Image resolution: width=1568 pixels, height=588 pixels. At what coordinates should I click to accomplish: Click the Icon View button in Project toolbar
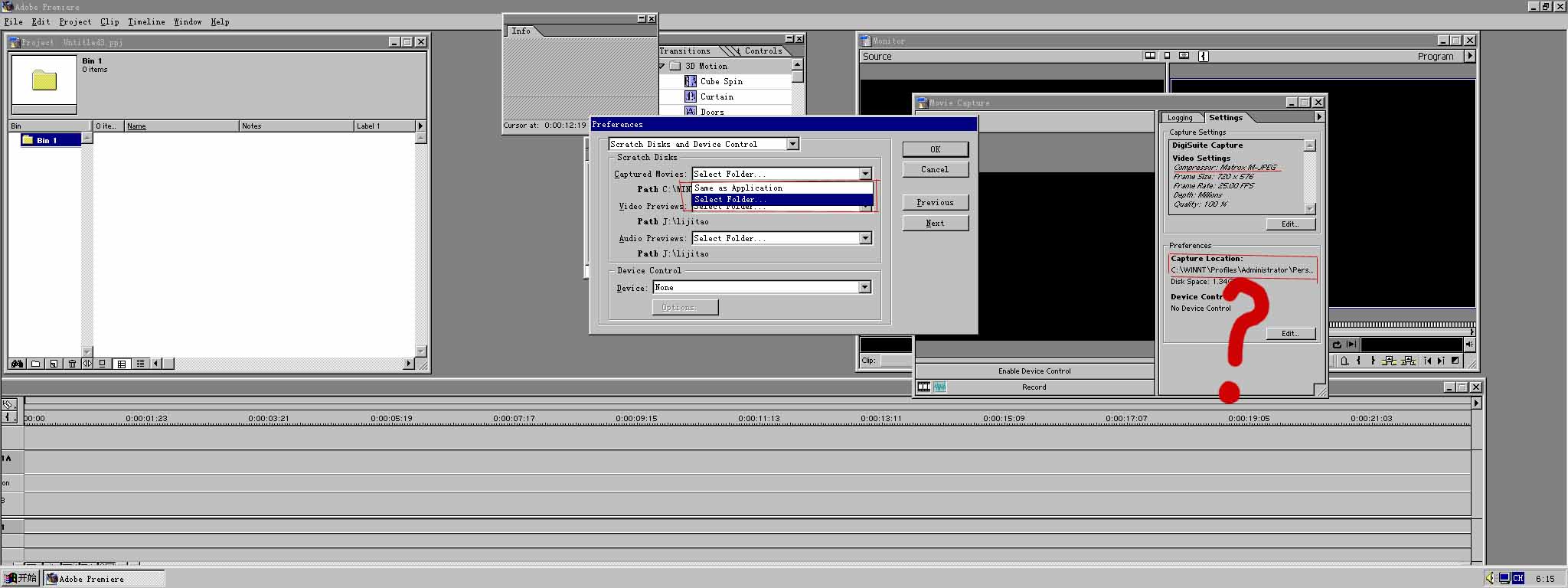coord(103,364)
